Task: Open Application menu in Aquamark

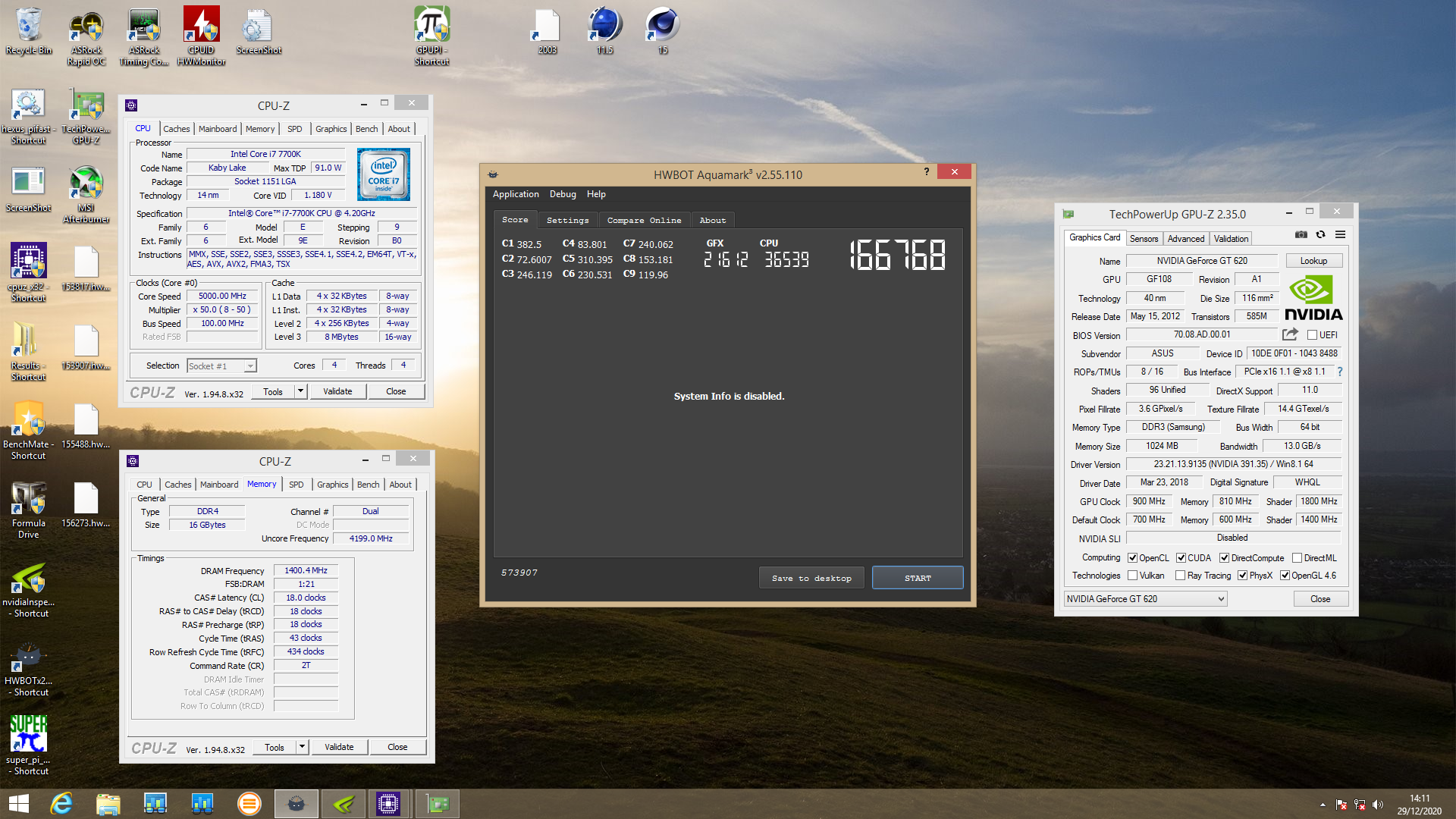Action: tap(516, 194)
